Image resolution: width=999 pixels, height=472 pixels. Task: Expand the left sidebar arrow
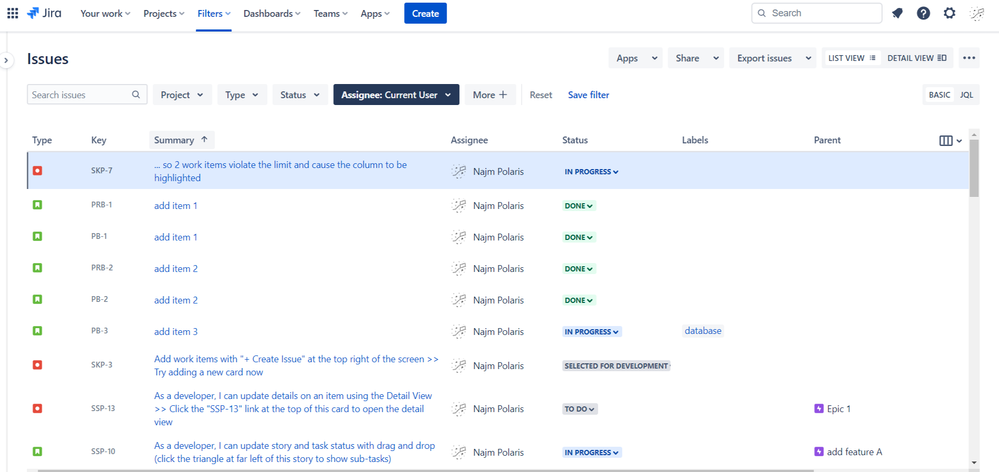click(6, 60)
